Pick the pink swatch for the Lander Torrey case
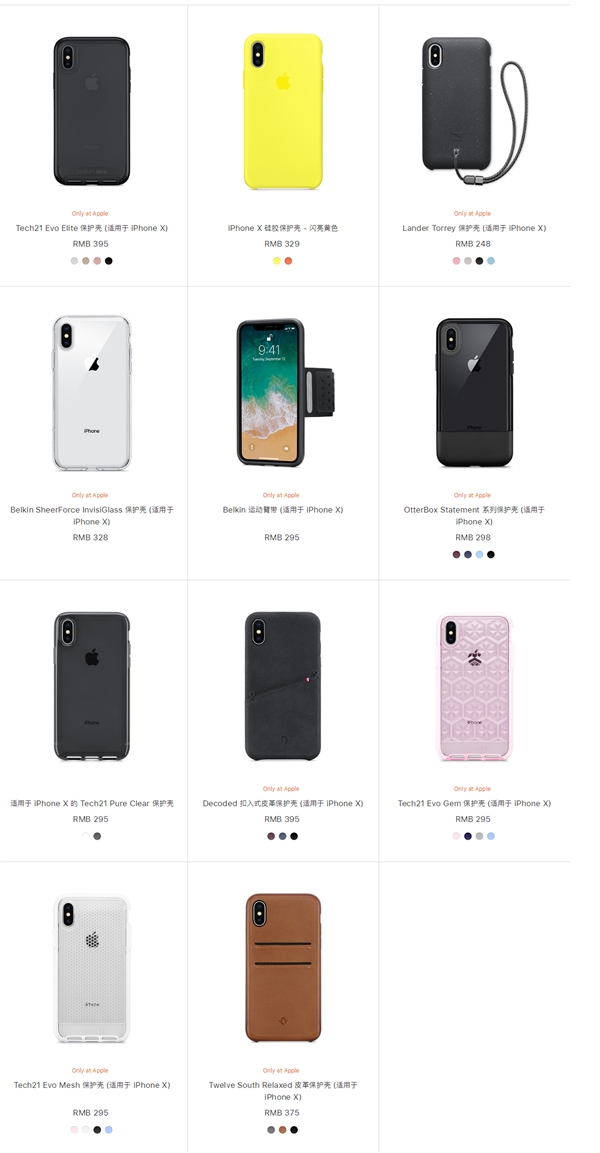The width and height of the screenshot is (600, 1153). 455,260
